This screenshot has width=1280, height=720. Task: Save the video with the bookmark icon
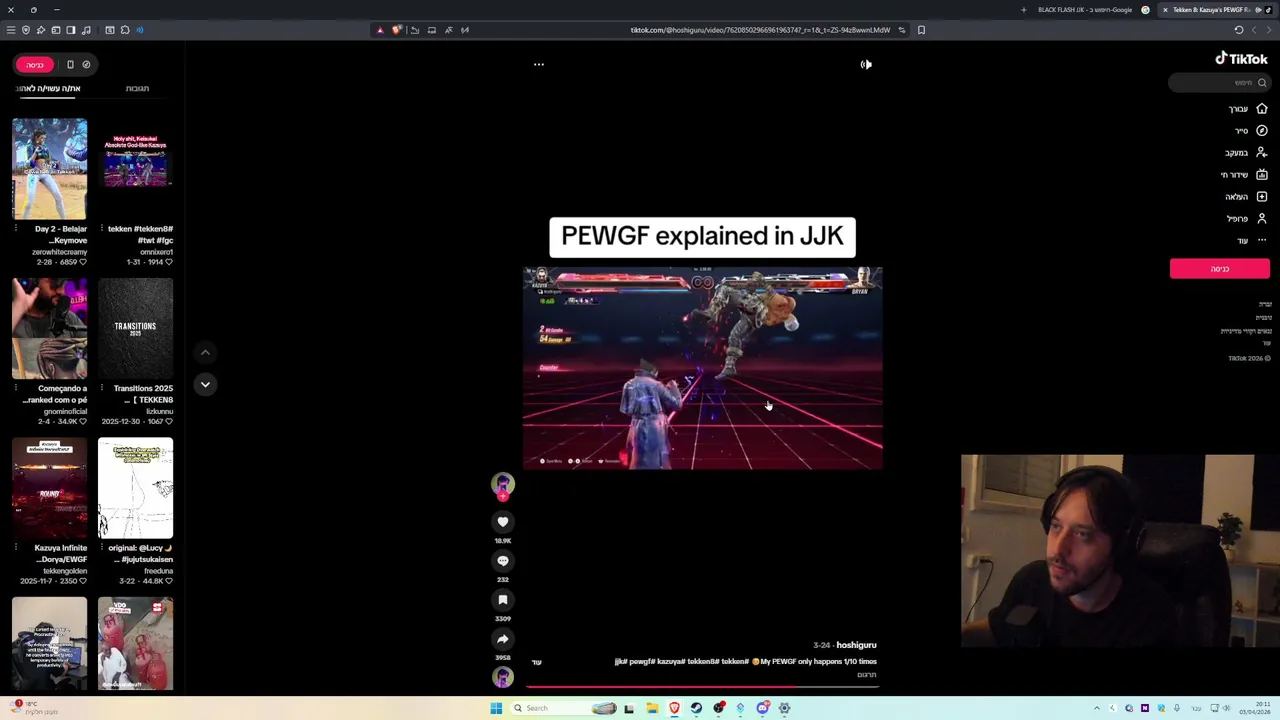(503, 600)
